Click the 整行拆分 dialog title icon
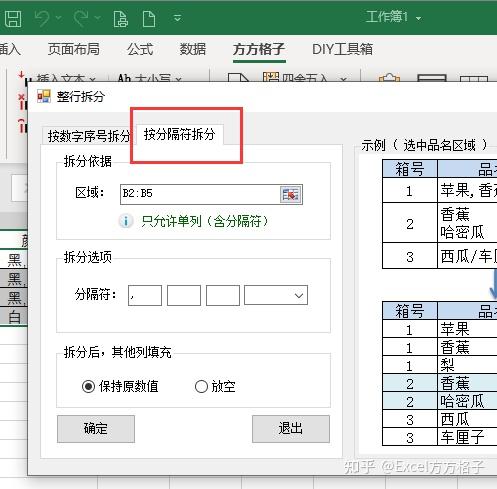This screenshot has width=497, height=489. pyautogui.click(x=44, y=96)
